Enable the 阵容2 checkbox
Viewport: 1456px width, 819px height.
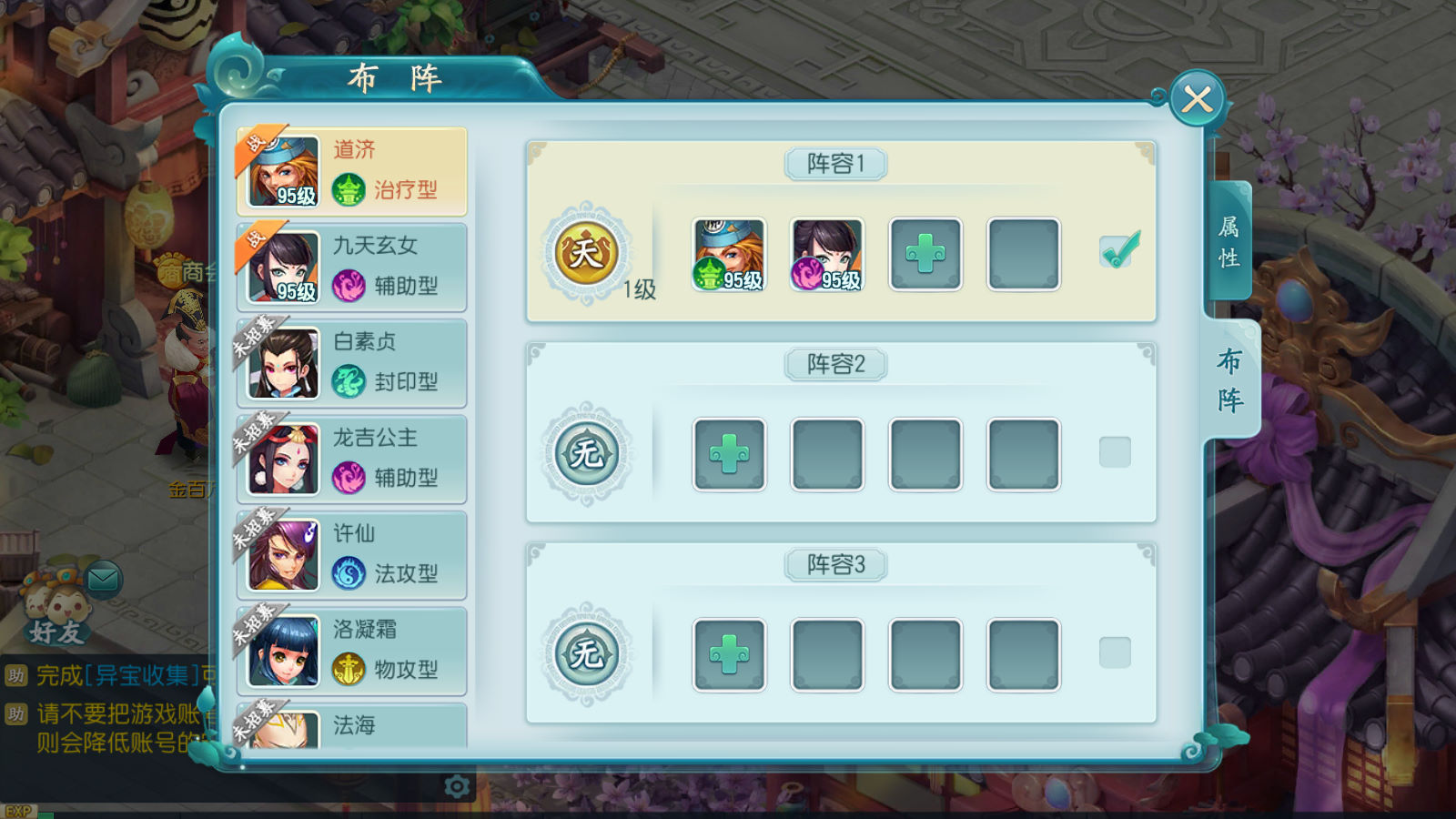click(x=1115, y=452)
